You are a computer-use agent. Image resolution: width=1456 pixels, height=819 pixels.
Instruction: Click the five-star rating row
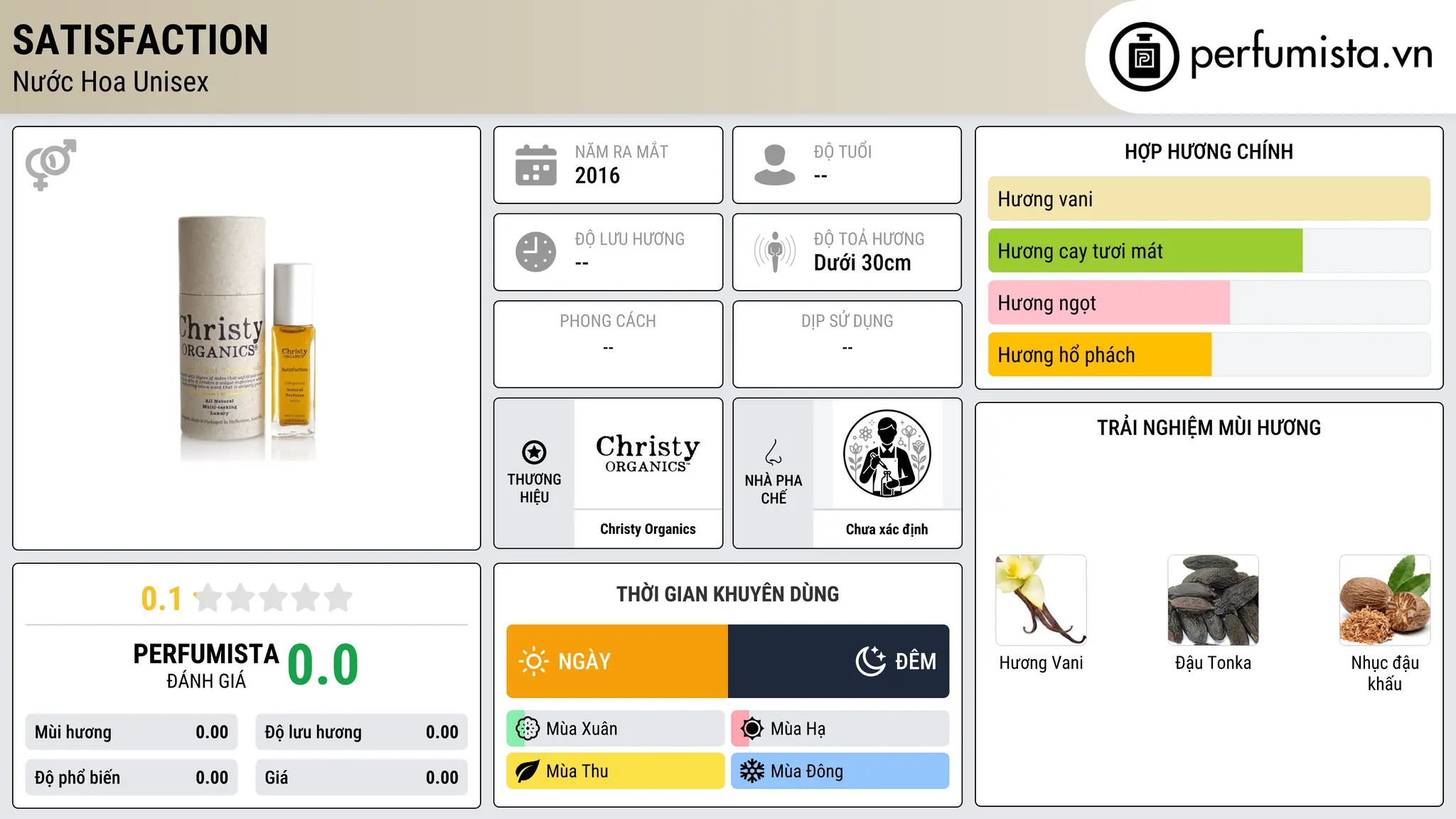(273, 598)
